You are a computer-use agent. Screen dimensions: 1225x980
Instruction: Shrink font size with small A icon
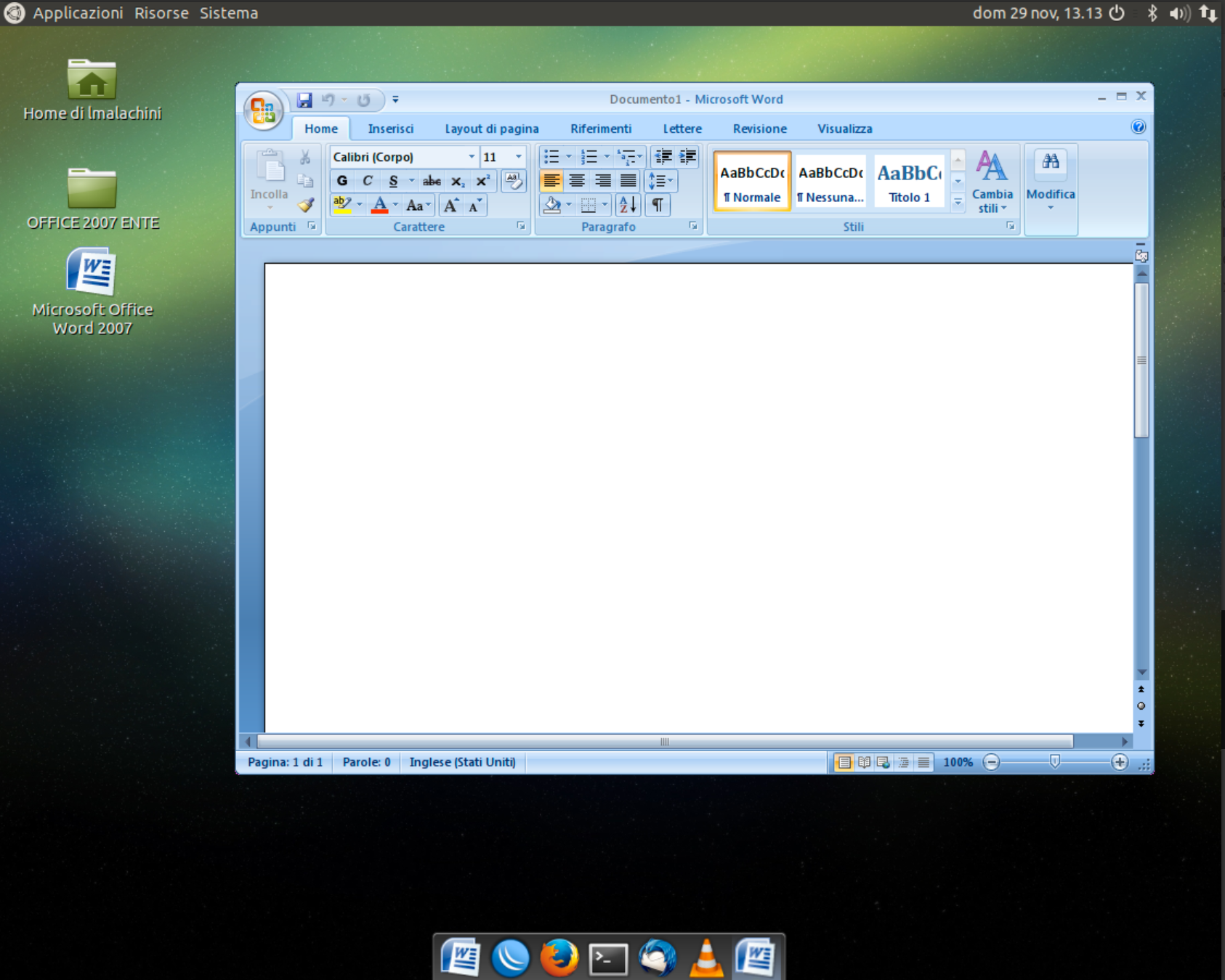tap(475, 206)
